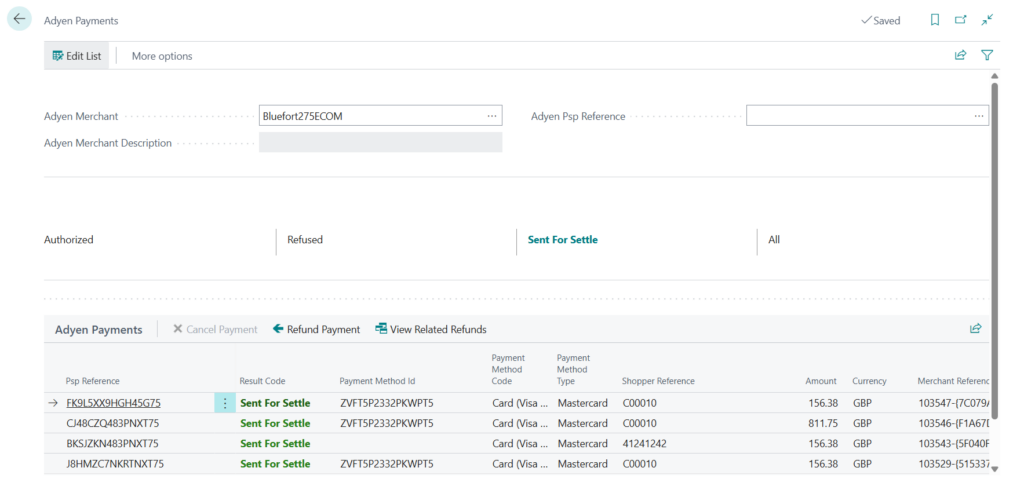The height and width of the screenshot is (486, 1024).
Task: Open Adyen Psp Reference lookup ellipsis
Action: (979, 116)
